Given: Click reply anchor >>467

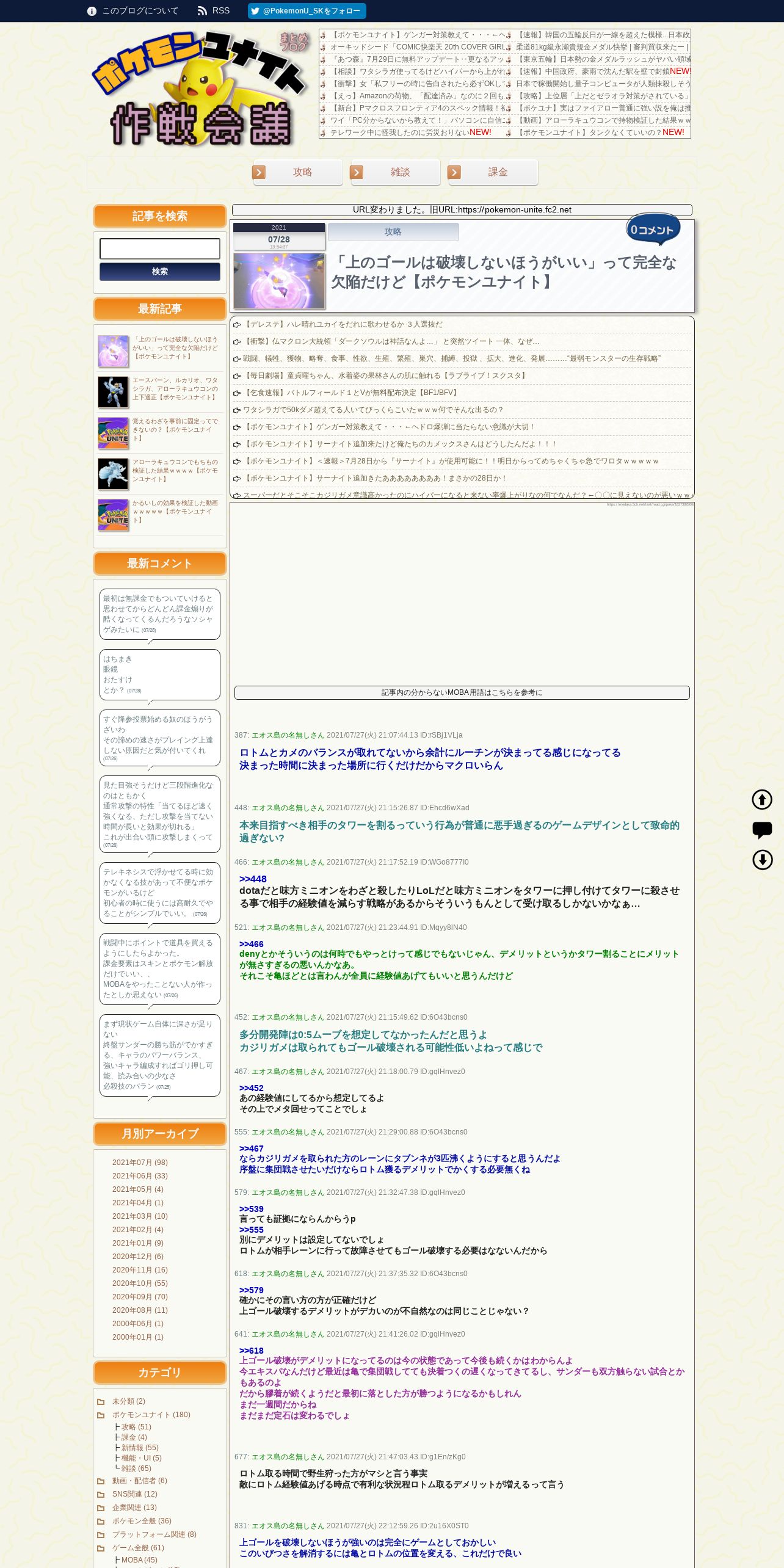Looking at the screenshot, I should click(252, 1149).
